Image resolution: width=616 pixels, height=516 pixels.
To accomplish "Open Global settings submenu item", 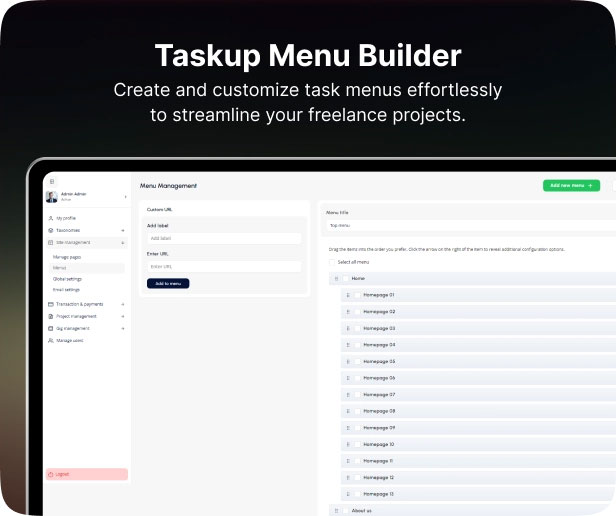I will (67, 279).
